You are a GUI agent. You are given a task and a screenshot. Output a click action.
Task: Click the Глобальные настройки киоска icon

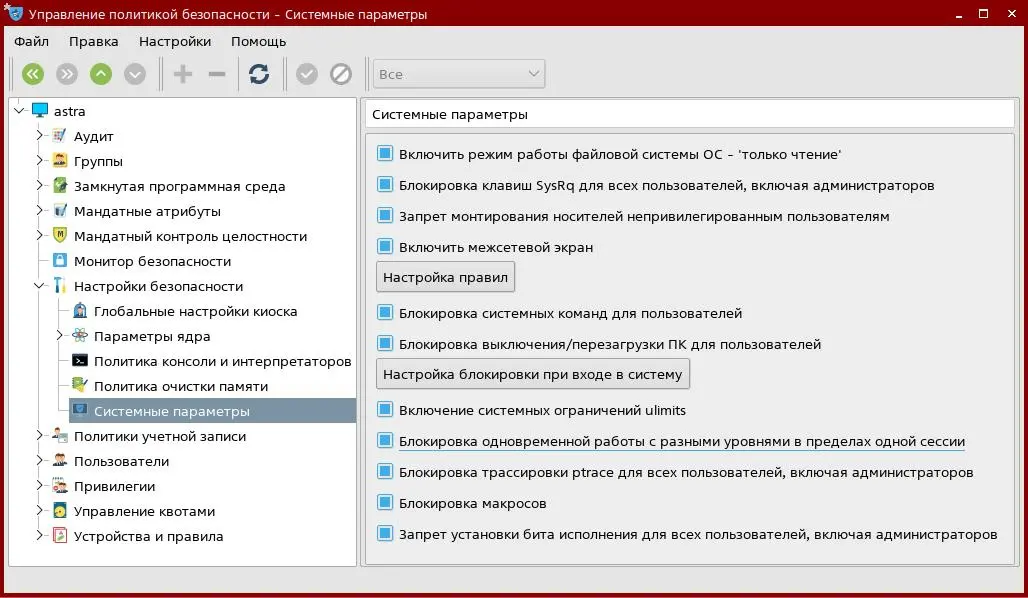(80, 310)
